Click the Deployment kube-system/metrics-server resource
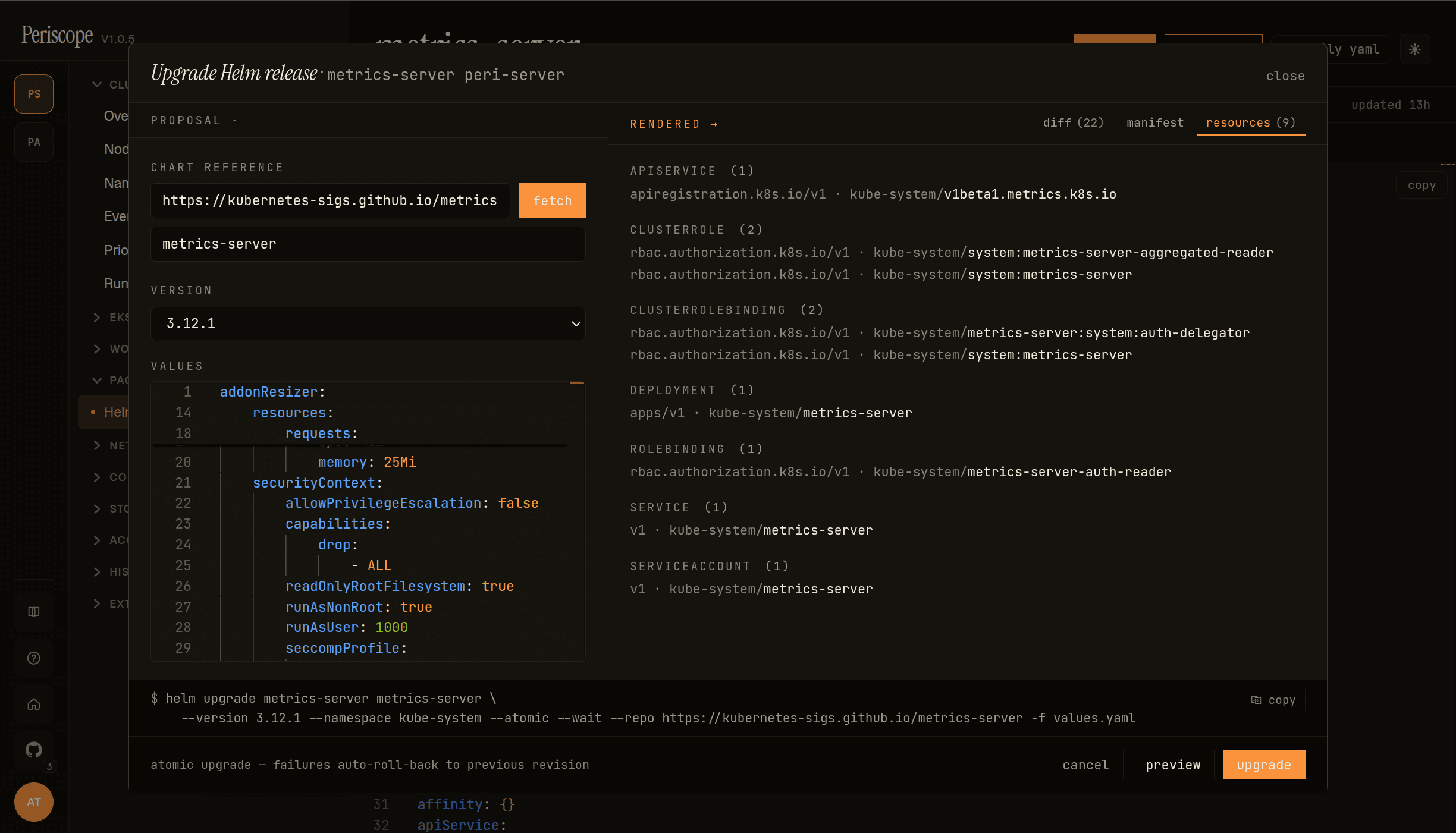This screenshot has height=833, width=1456. pos(771,413)
